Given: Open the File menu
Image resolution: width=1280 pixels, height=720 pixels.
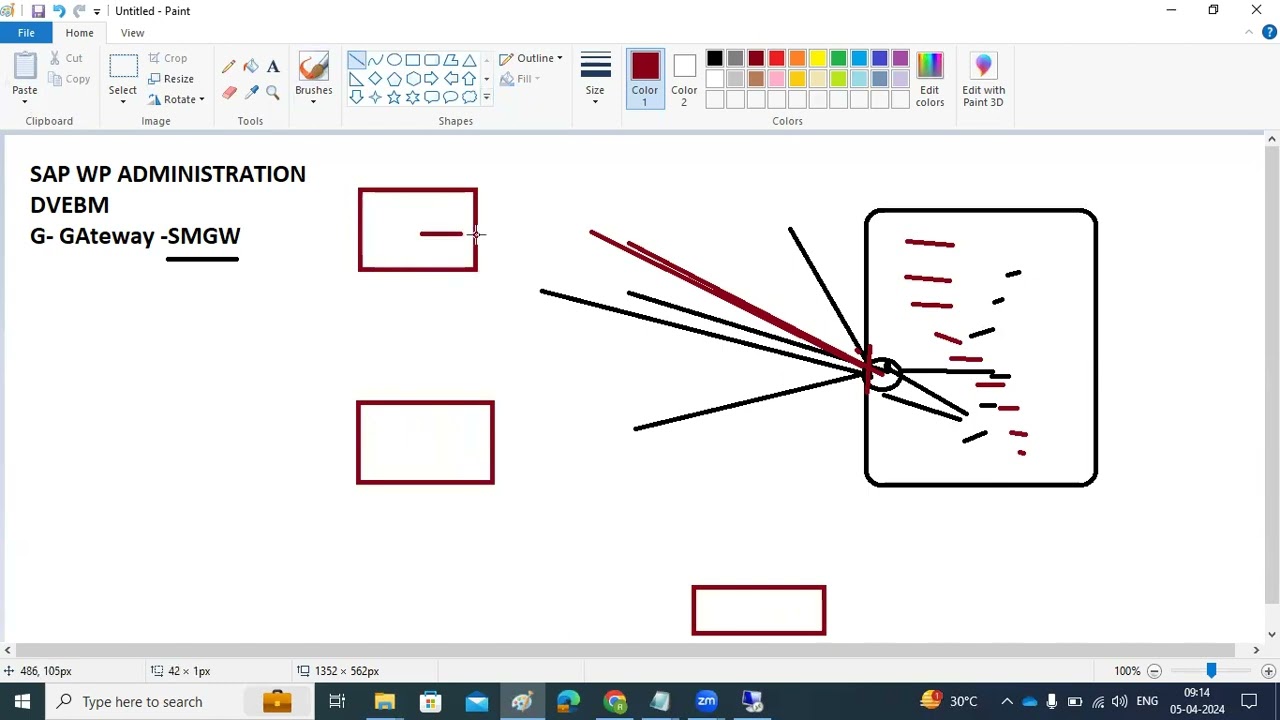Looking at the screenshot, I should coord(26,33).
